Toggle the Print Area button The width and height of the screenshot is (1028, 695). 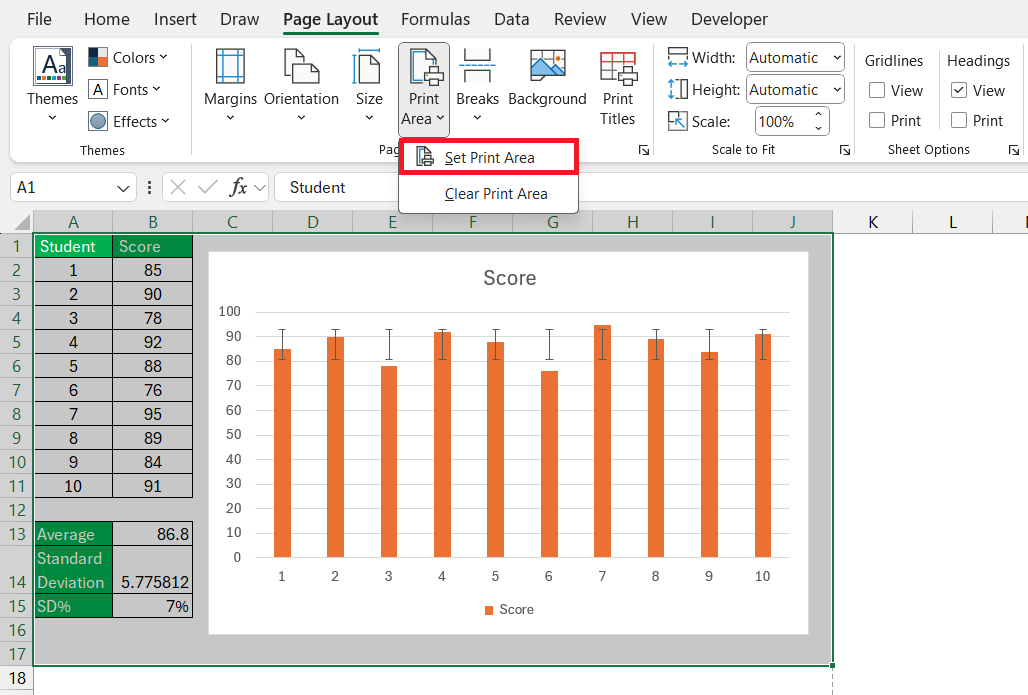point(424,89)
